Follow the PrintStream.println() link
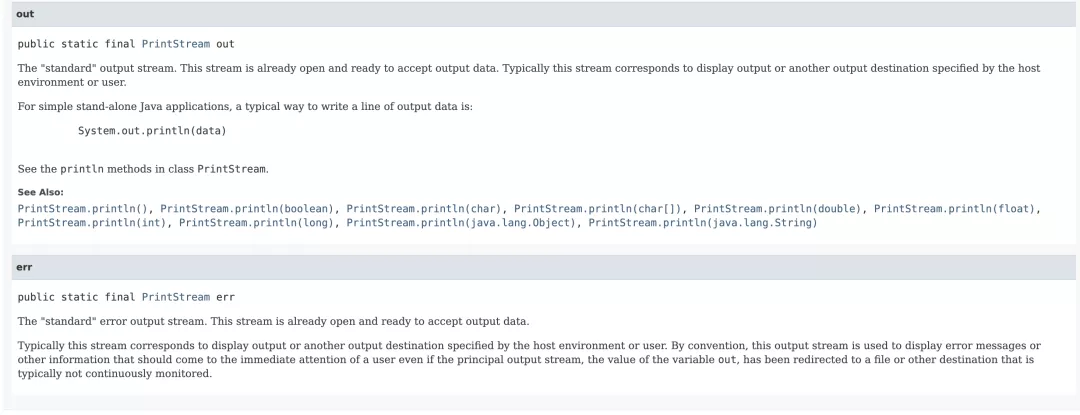The height and width of the screenshot is (415, 1080). pyautogui.click(x=83, y=208)
